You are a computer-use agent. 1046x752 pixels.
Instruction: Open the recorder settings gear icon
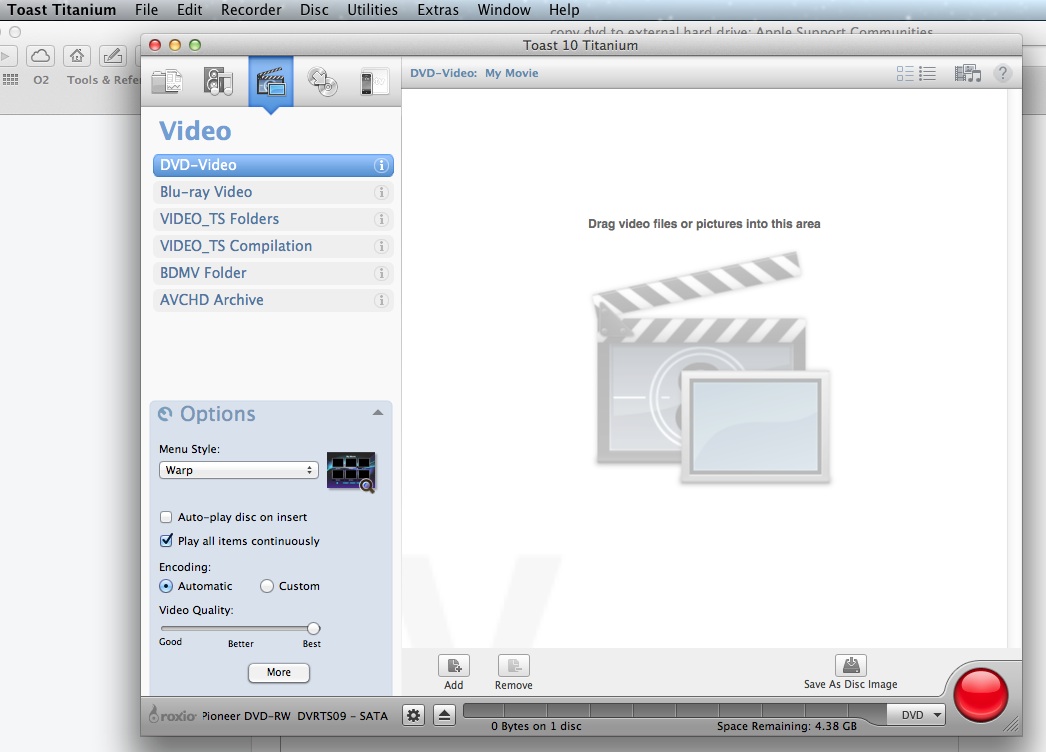(x=413, y=714)
